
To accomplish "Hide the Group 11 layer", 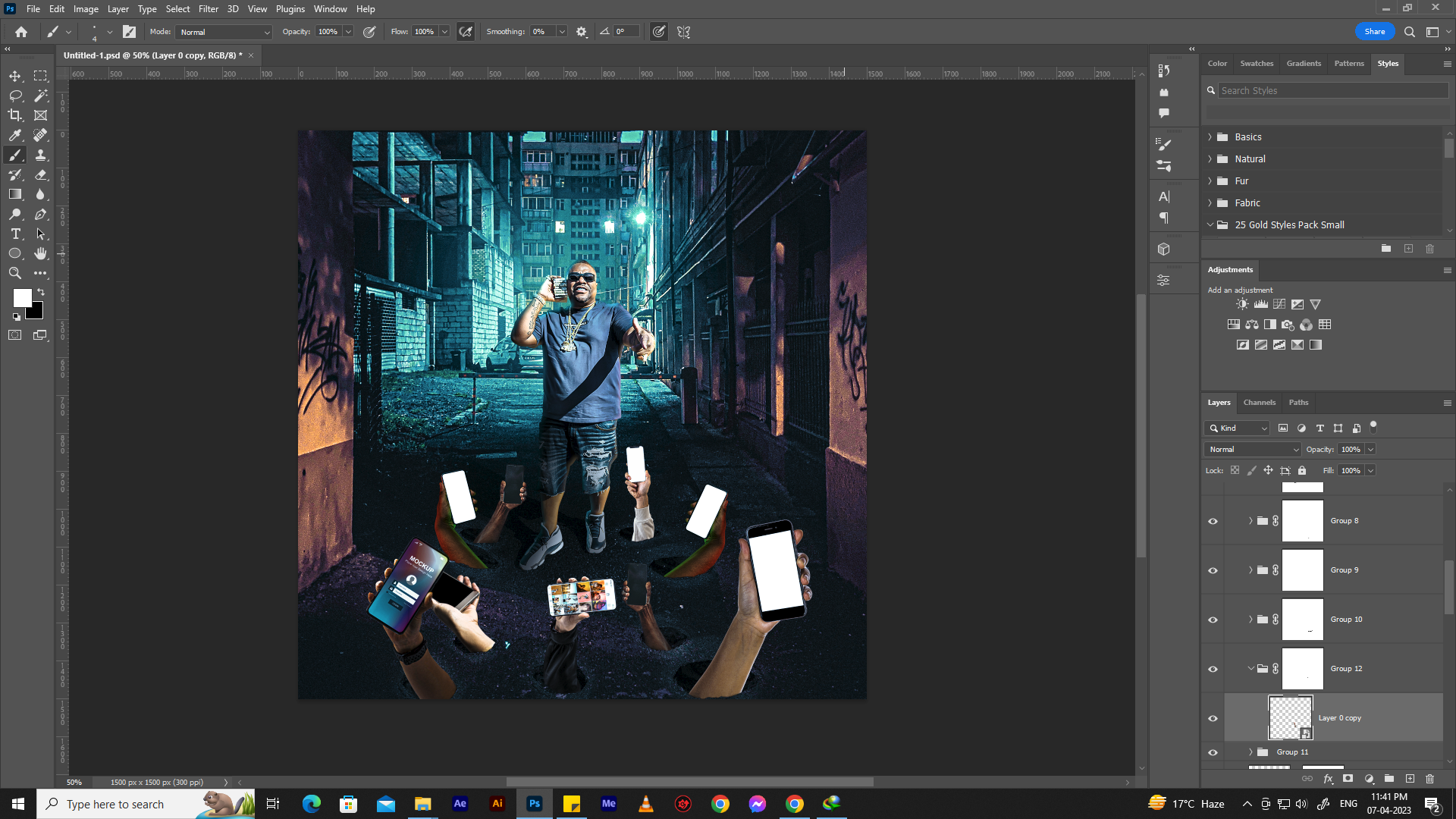I will coord(1213,752).
